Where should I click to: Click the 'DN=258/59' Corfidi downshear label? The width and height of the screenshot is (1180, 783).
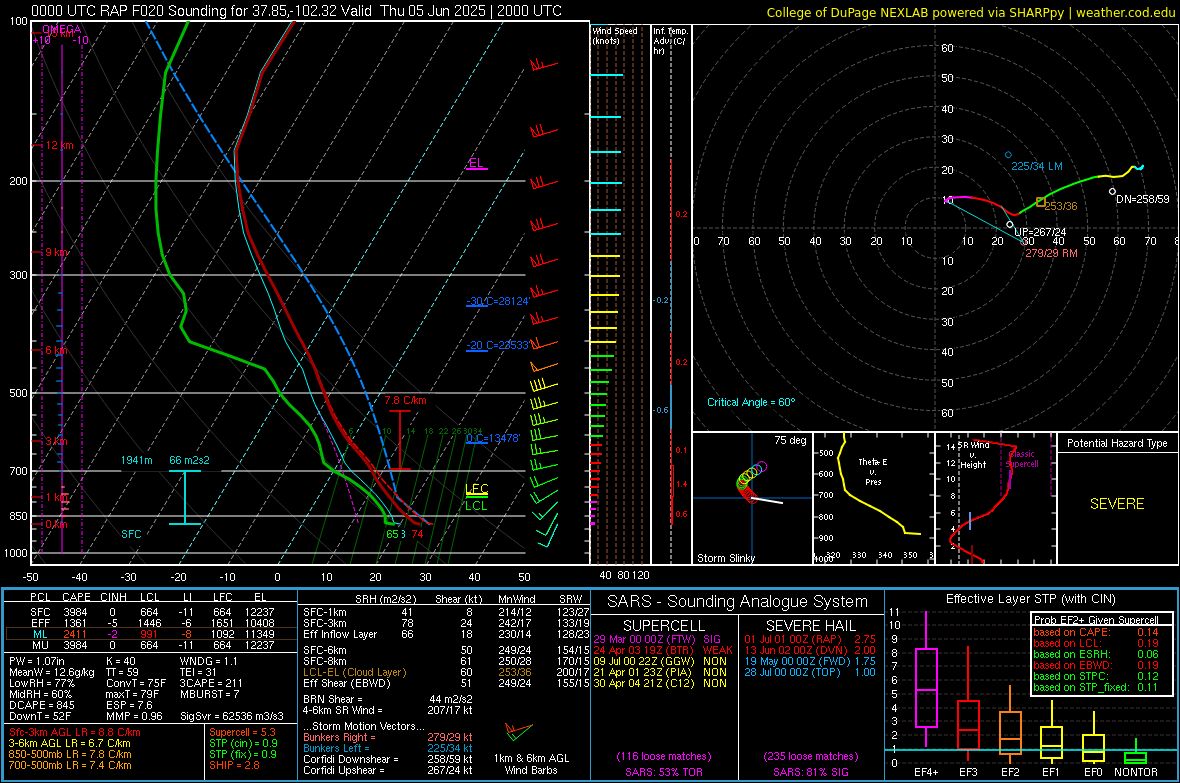click(1142, 200)
